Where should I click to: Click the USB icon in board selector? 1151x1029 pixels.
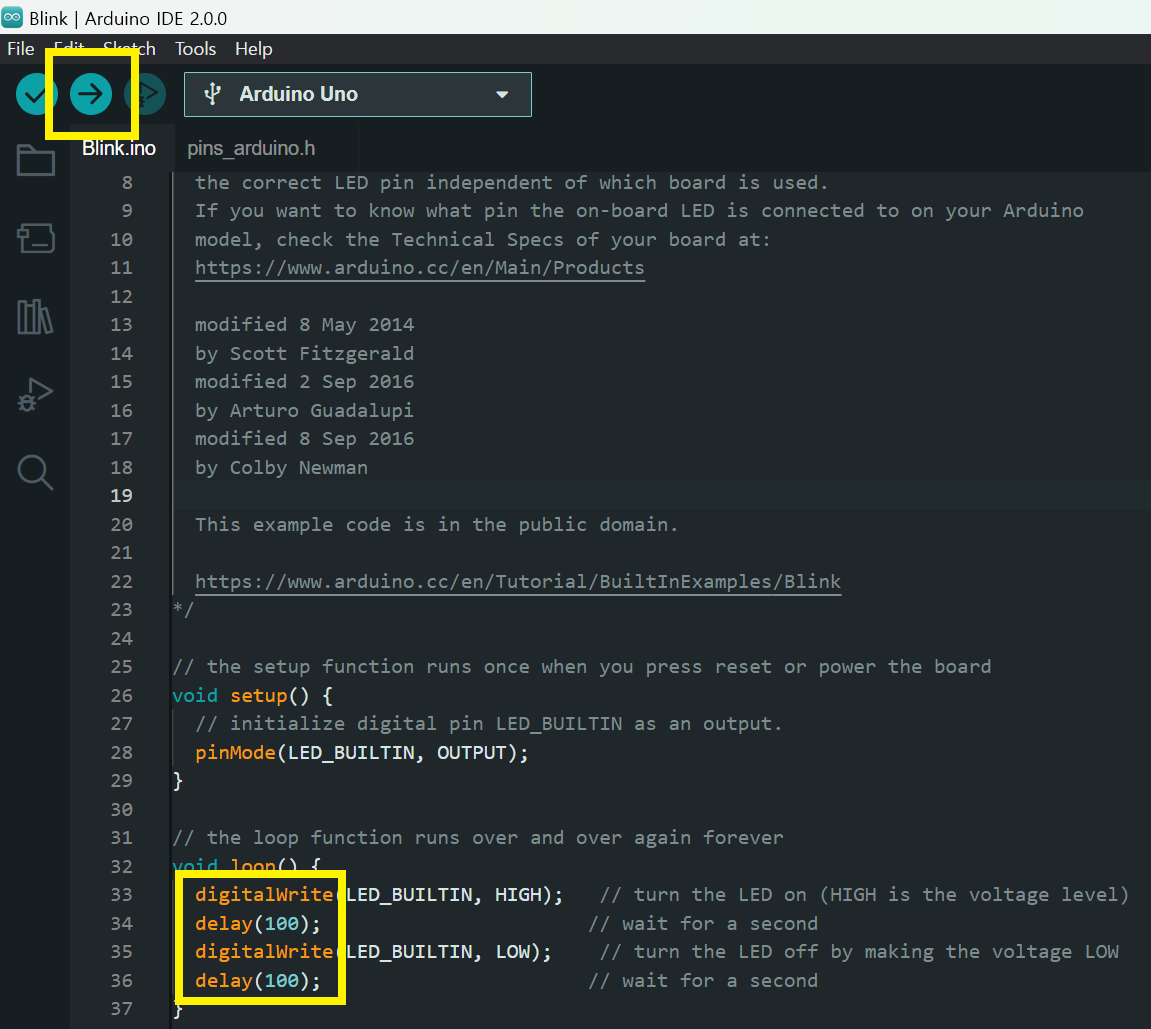pyautogui.click(x=212, y=94)
